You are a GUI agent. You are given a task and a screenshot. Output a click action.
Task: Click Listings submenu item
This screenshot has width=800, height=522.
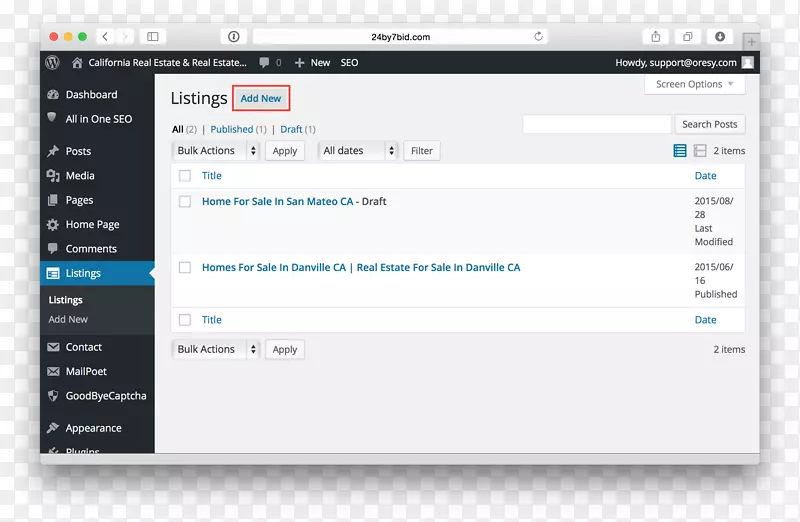[65, 300]
